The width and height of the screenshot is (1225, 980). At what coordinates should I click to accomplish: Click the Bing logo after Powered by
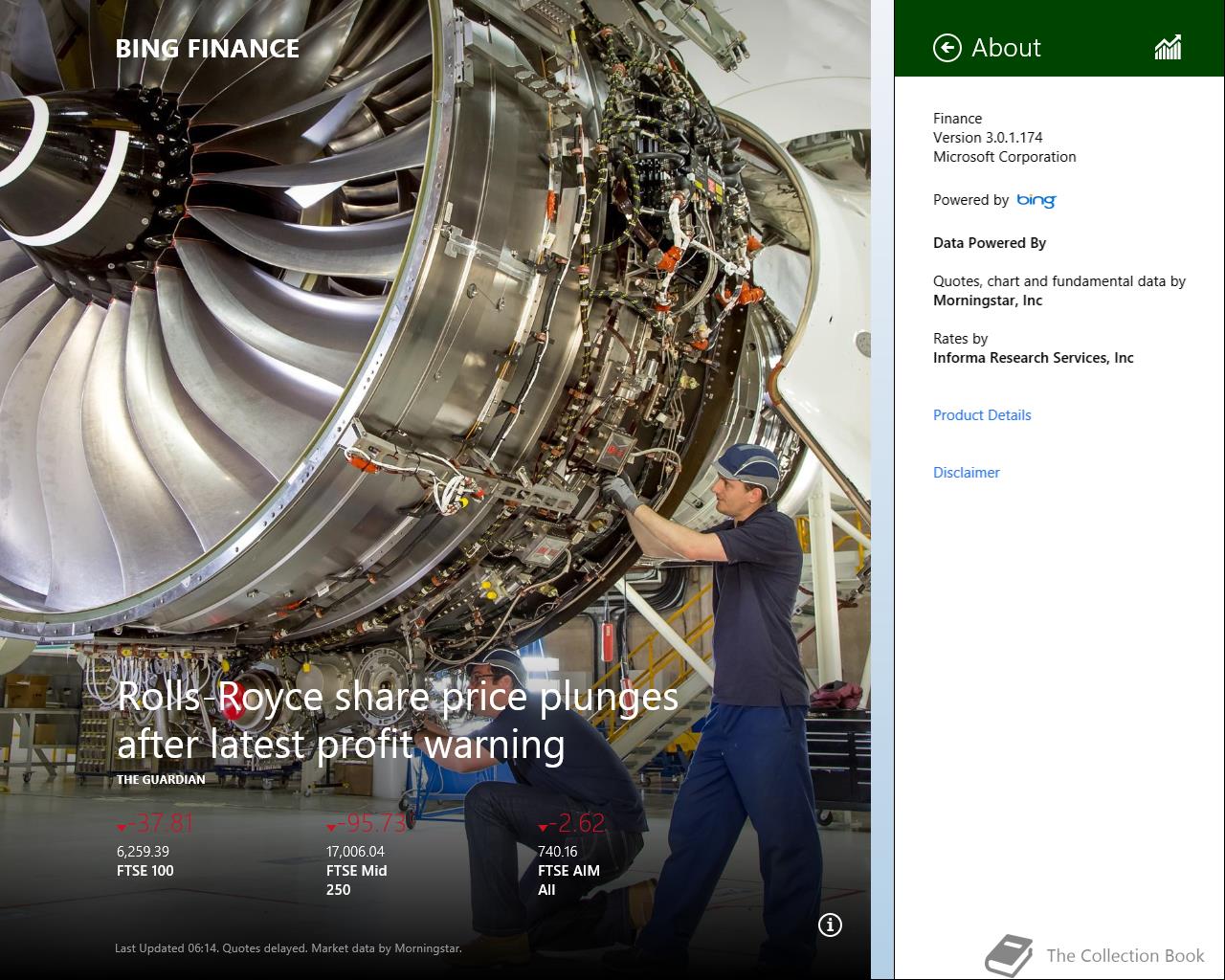point(1036,200)
